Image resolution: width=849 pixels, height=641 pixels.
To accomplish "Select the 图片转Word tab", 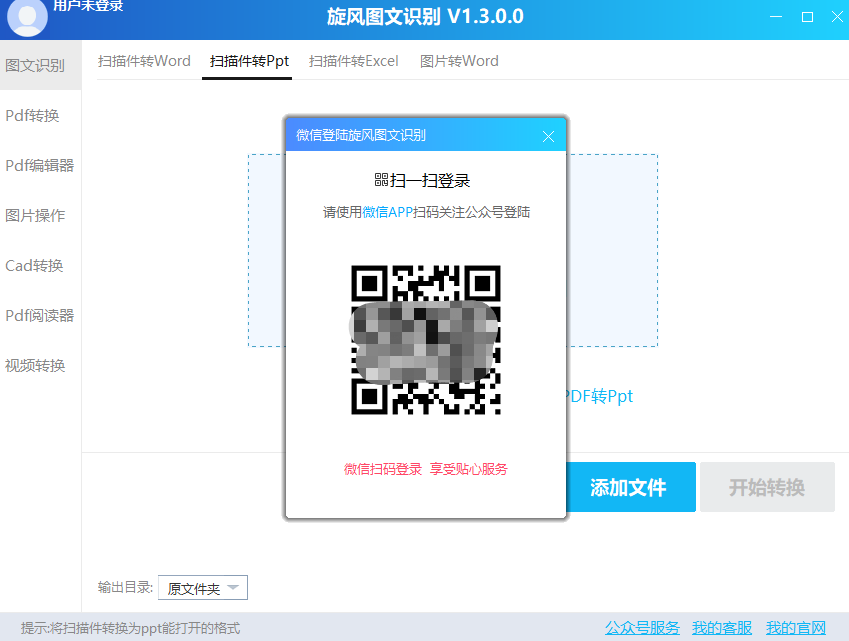I will click(459, 61).
